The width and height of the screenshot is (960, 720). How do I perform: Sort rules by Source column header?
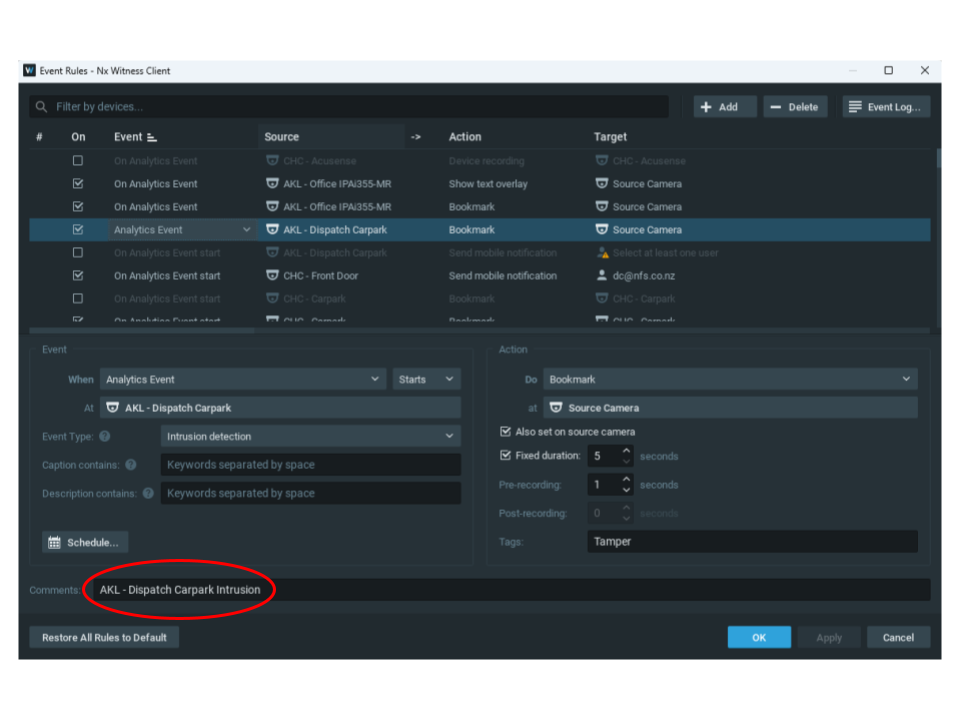282,137
